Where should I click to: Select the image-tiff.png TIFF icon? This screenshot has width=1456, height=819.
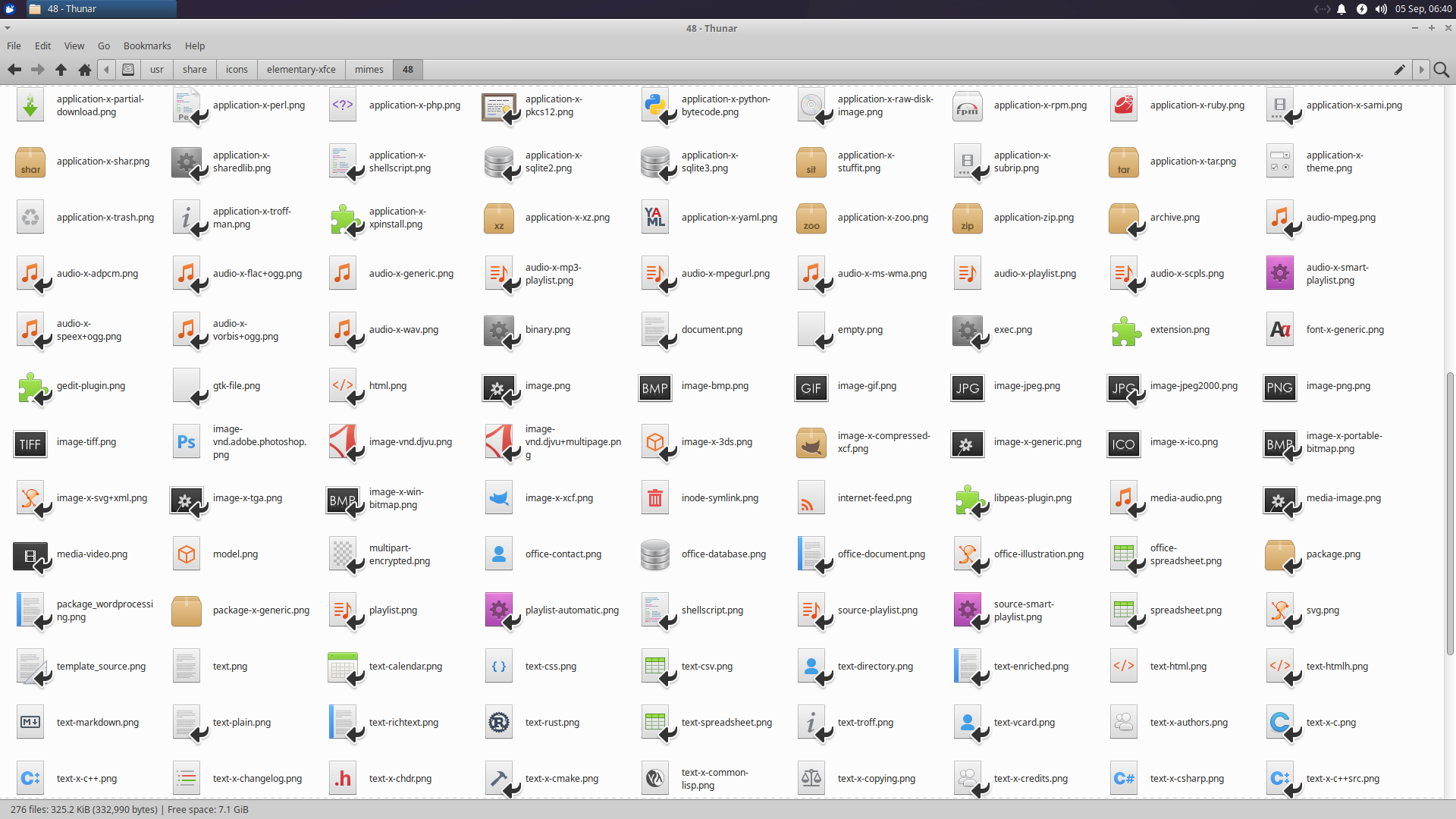click(30, 442)
